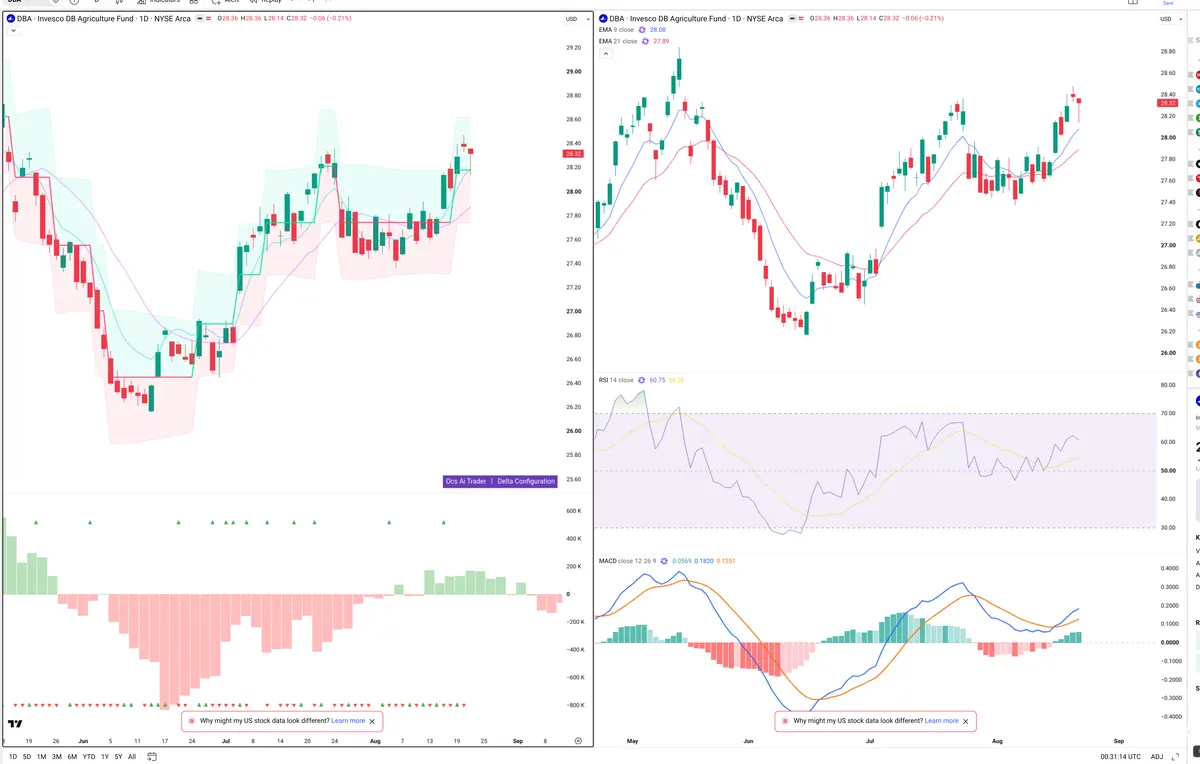This screenshot has width=1200, height=764.
Task: Select the 1M time range
Action: [x=41, y=757]
